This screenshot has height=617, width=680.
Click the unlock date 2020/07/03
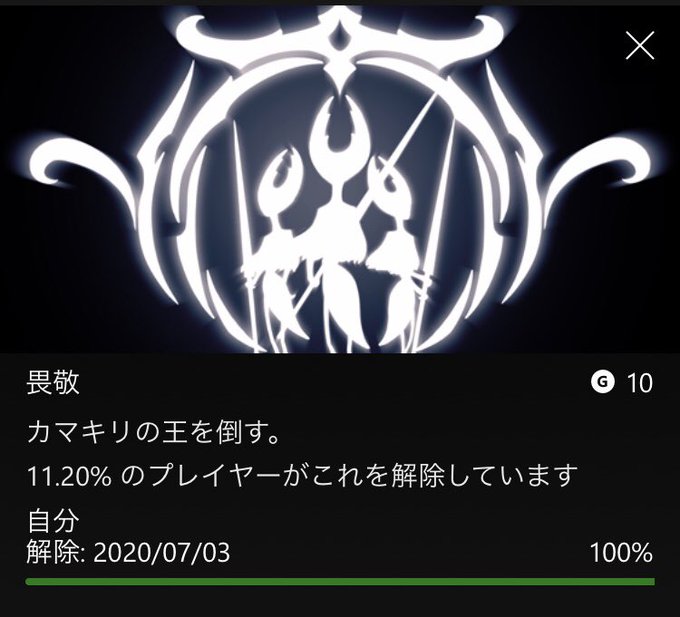(161, 553)
